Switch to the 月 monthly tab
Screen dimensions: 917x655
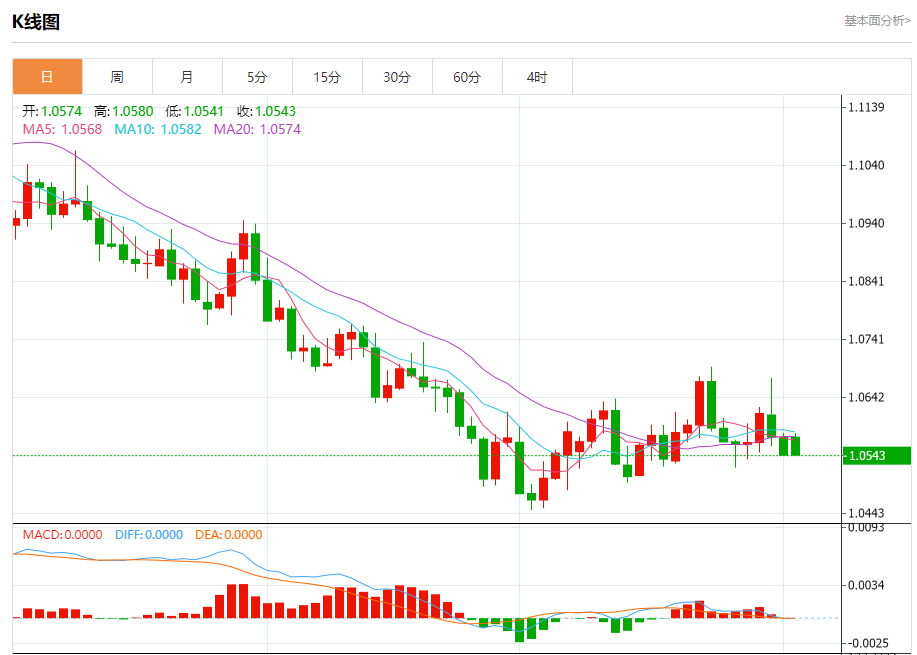187,77
